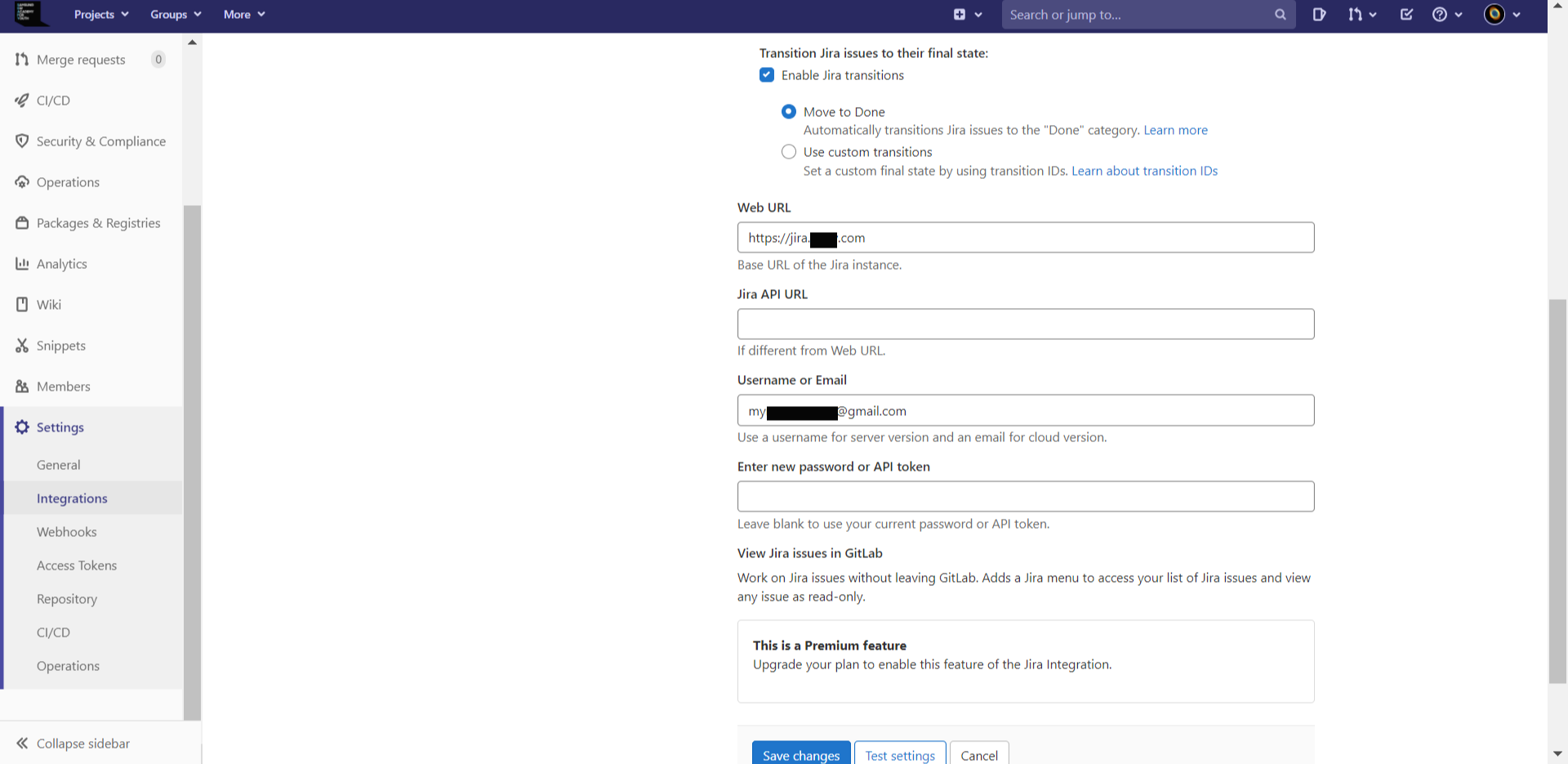The width and height of the screenshot is (1568, 764).
Task: Open the new item plus menu
Action: [968, 15]
